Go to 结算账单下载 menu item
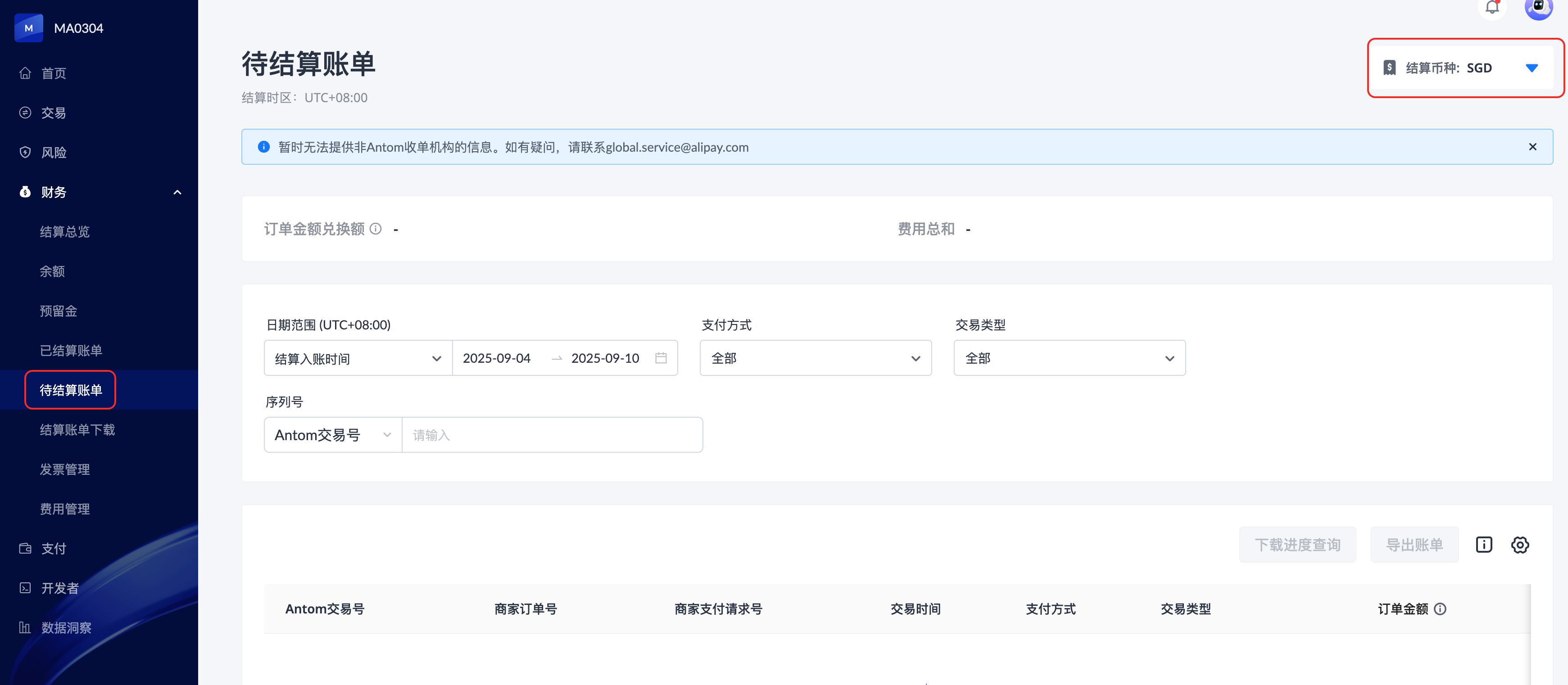The image size is (1568, 685). tap(77, 429)
